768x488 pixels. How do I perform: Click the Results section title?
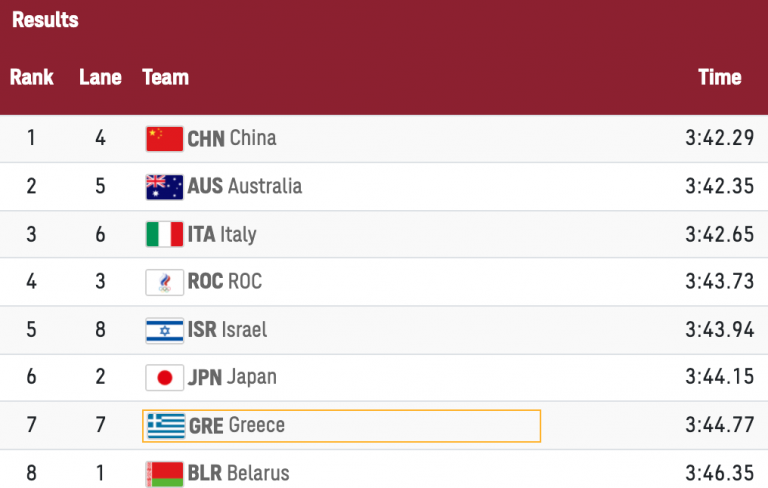click(x=45, y=20)
